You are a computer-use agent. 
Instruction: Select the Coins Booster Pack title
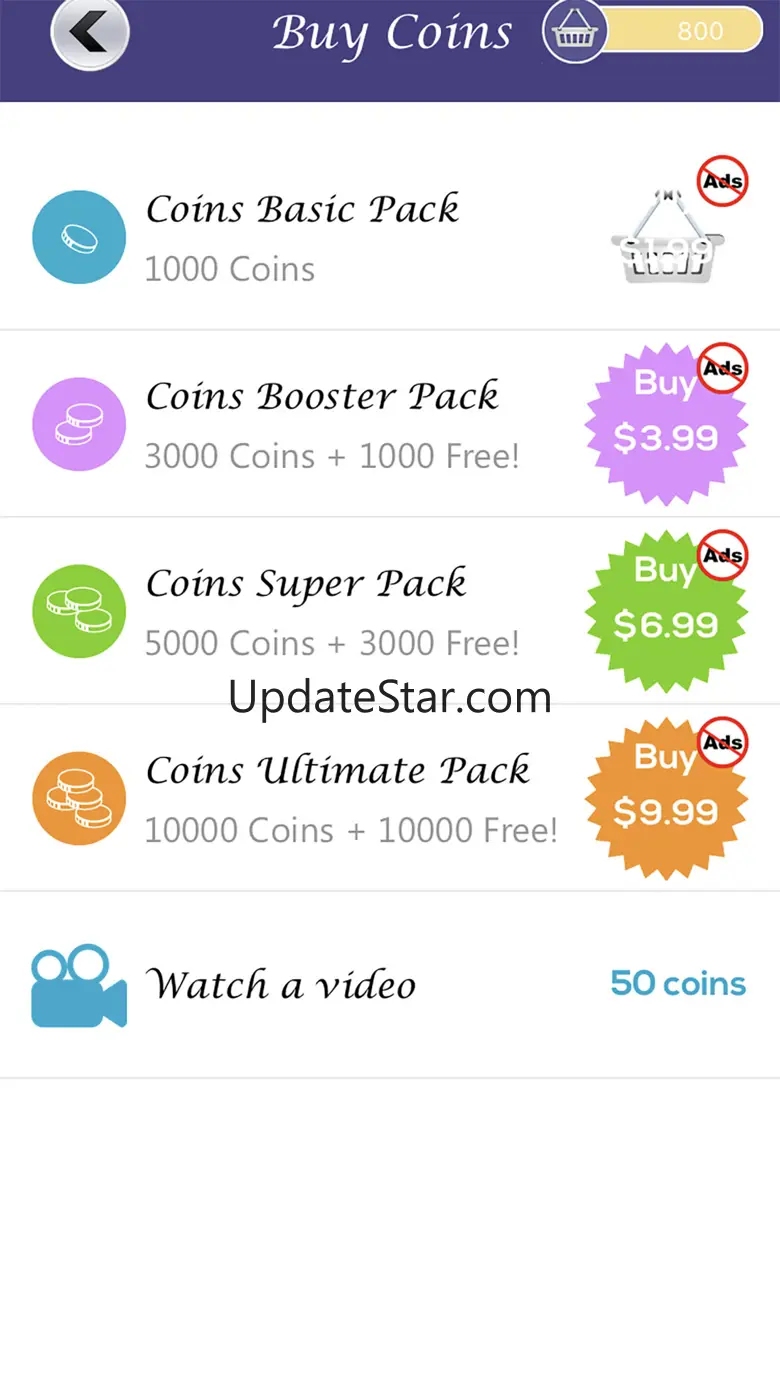pos(322,396)
